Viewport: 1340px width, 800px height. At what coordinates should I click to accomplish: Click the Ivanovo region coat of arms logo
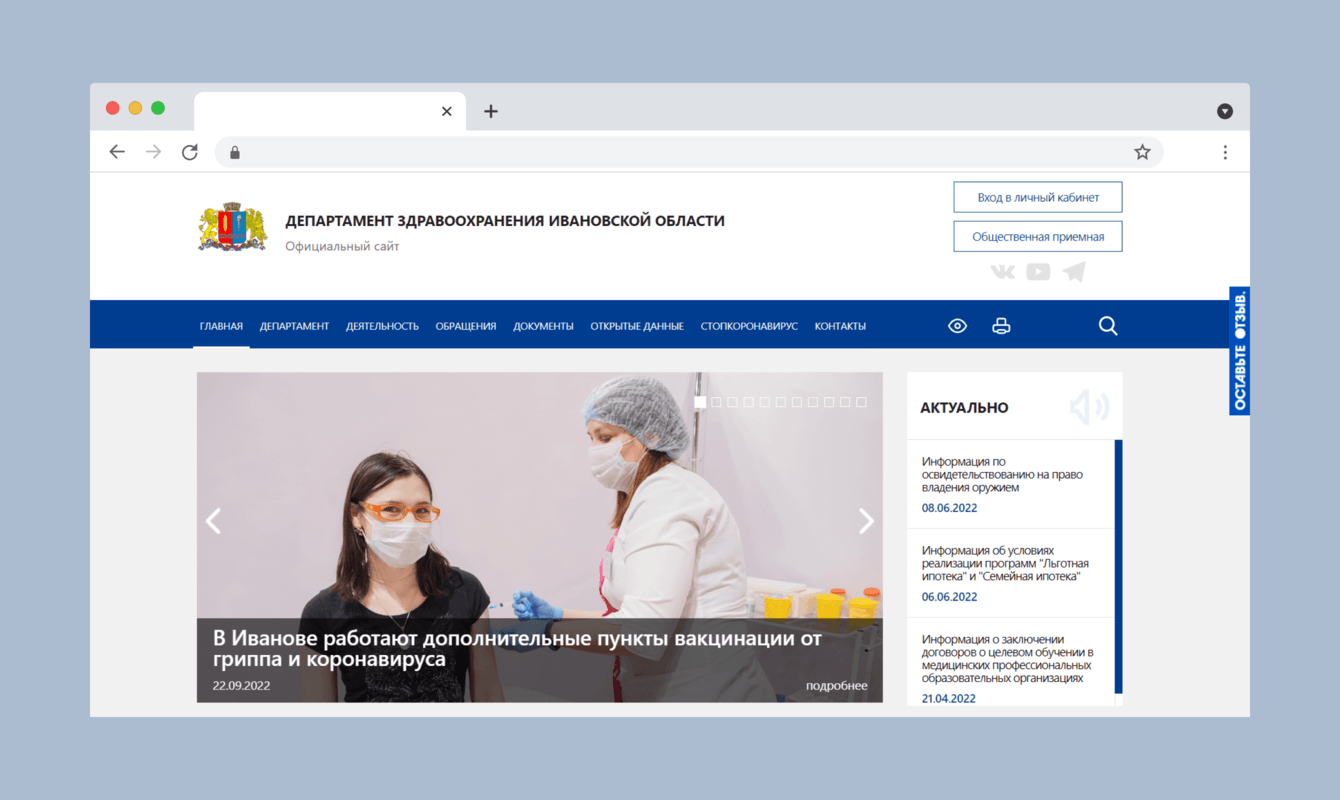(233, 227)
